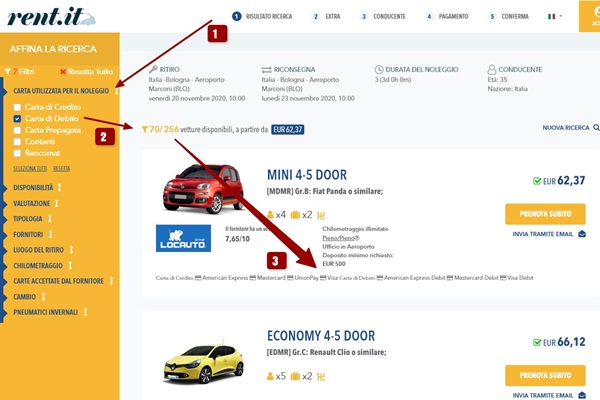The width and height of the screenshot is (600, 400).
Task: Go to step 3 Conducente
Action: (382, 16)
